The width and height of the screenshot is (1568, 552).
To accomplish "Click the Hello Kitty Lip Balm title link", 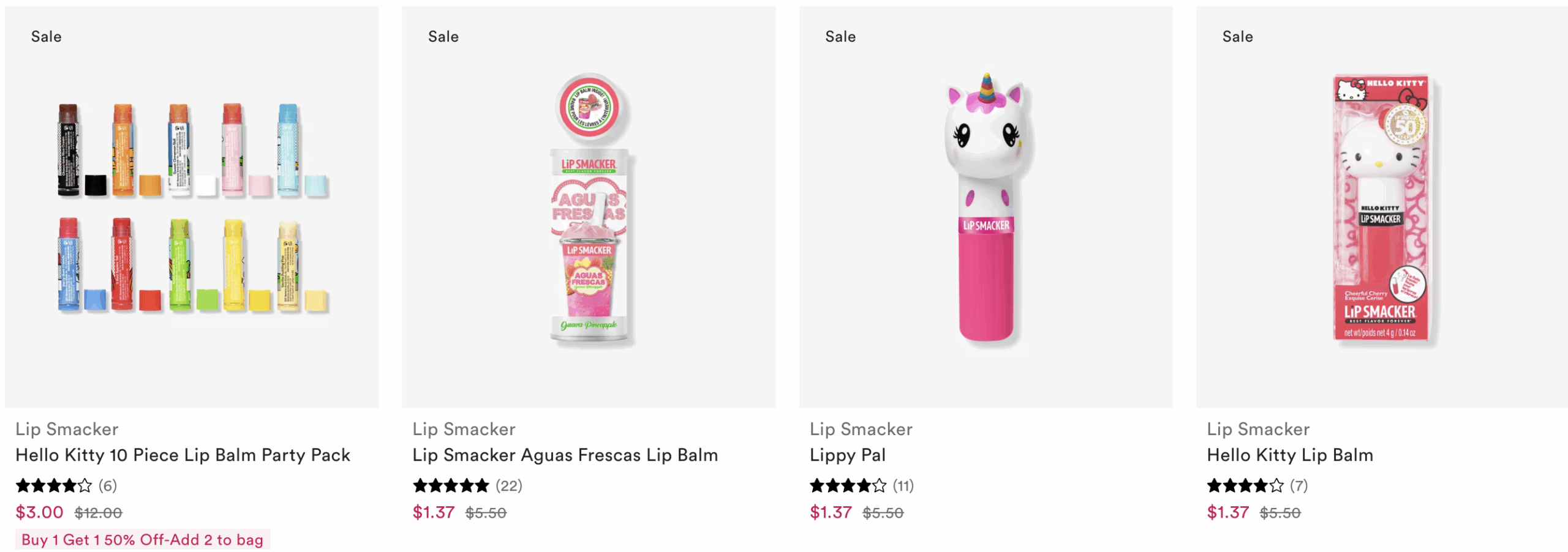I will pyautogui.click(x=1289, y=455).
